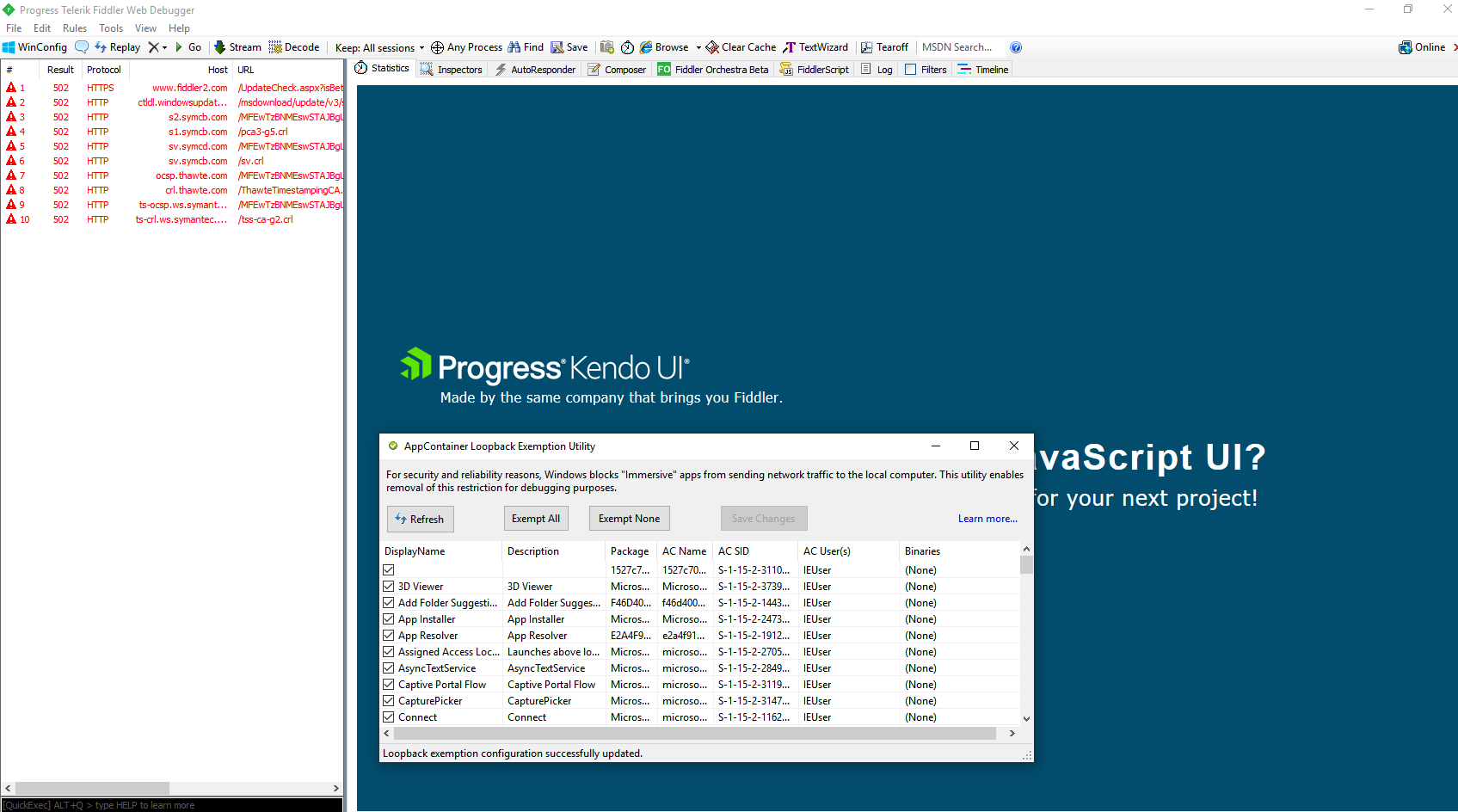Open the File menu
Screen dimensions: 1458x812
click(14, 28)
